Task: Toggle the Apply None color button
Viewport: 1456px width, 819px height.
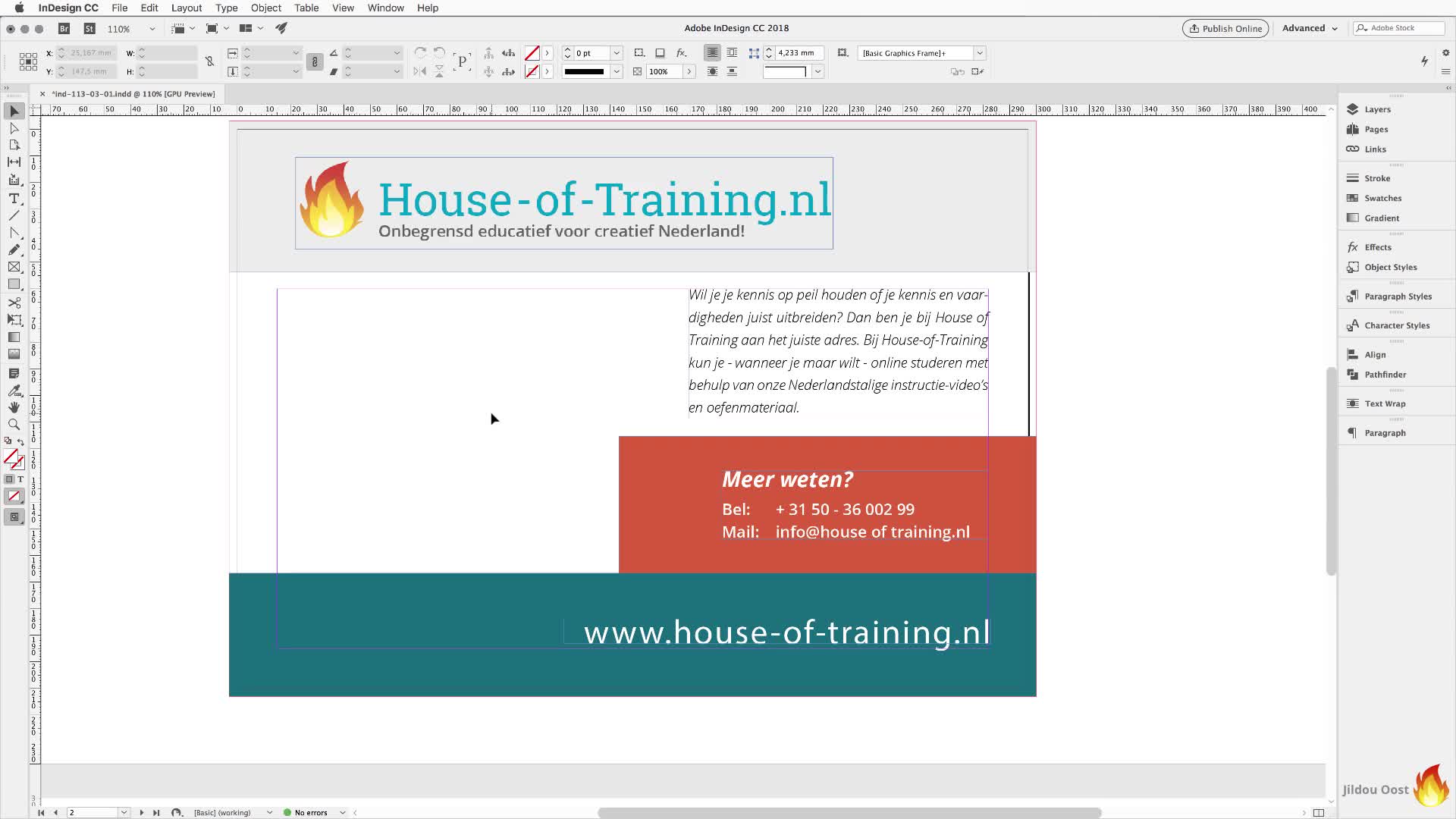Action: click(14, 497)
